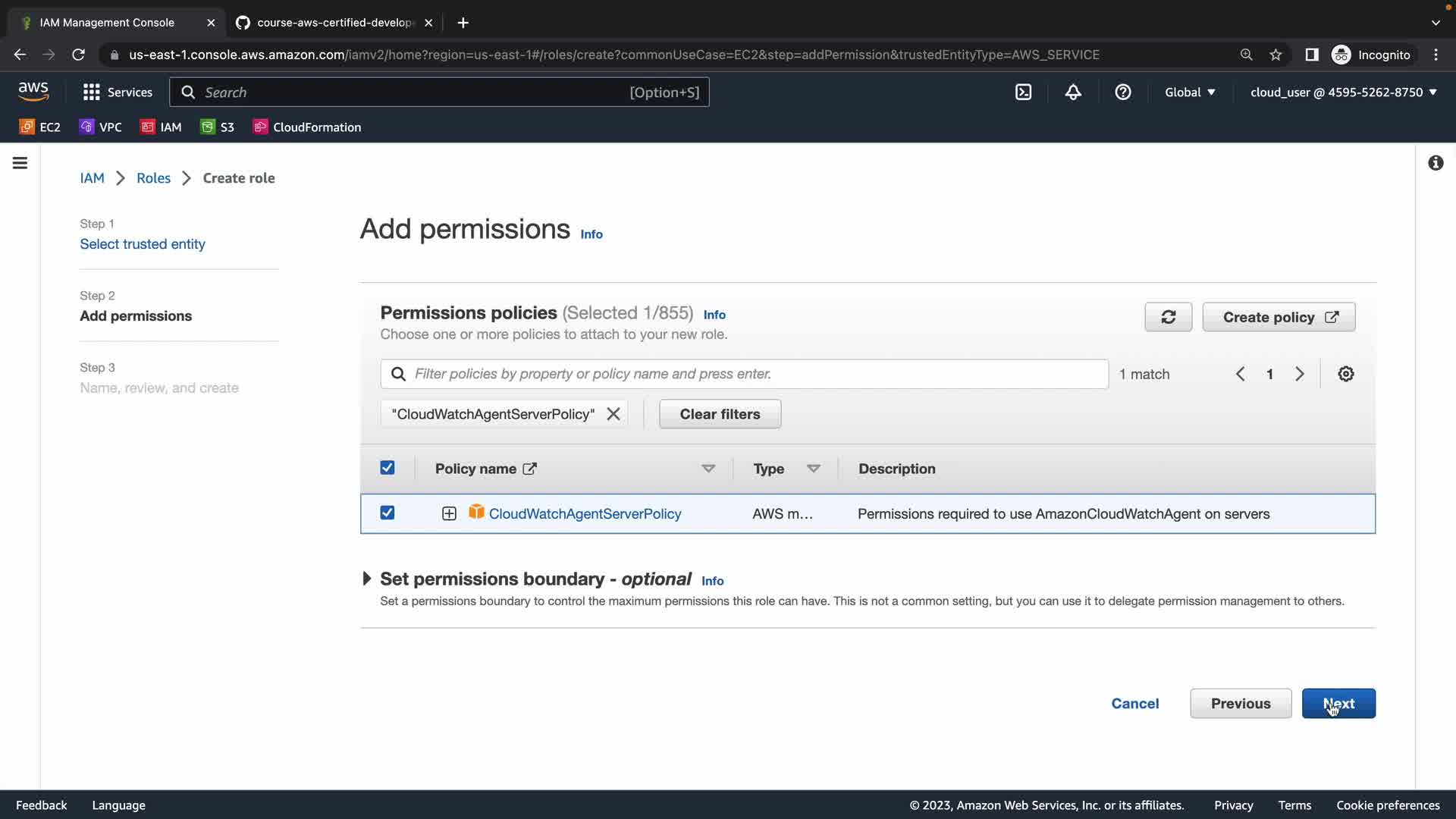1456x819 pixels.
Task: Open policy table preferences gear icon
Action: coord(1345,374)
